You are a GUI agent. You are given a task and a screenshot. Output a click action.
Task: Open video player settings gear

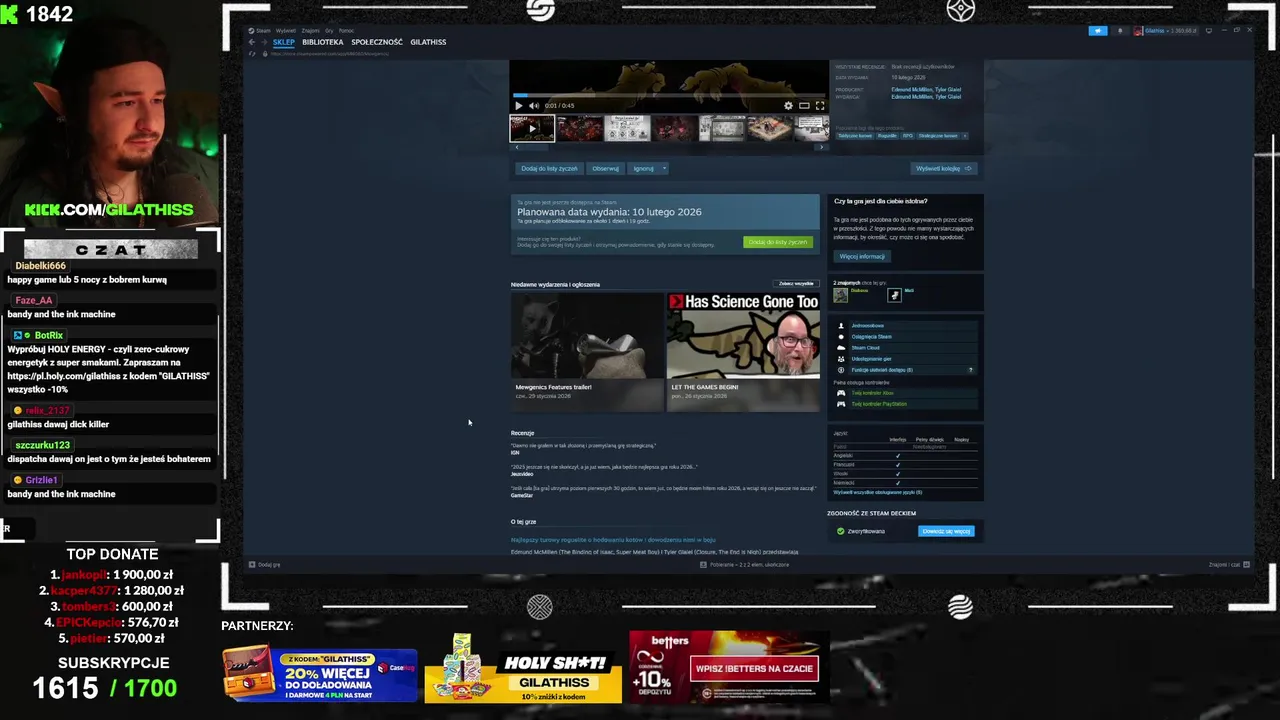click(788, 105)
